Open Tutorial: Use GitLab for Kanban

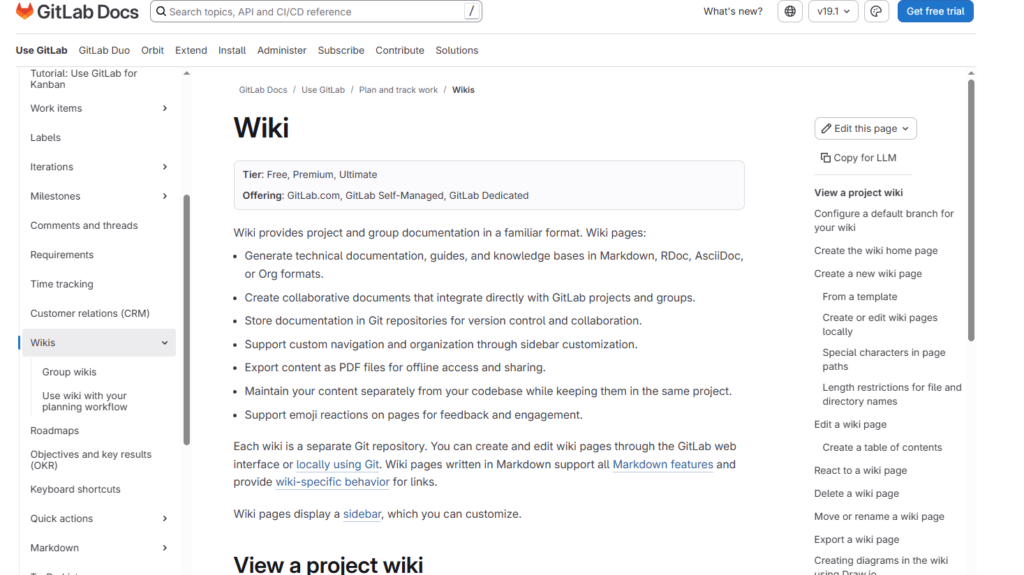pos(84,79)
